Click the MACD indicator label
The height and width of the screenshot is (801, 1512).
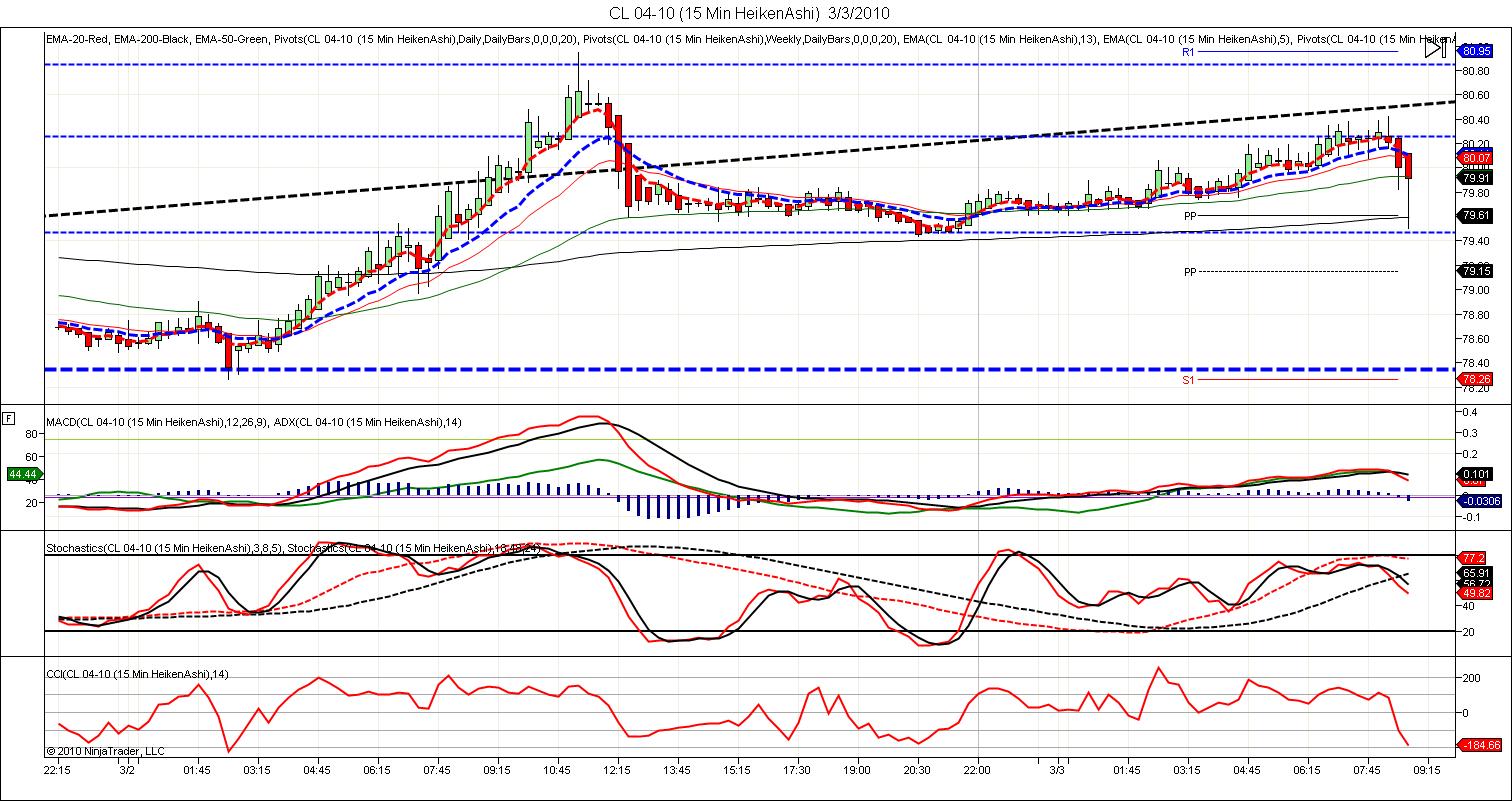click(x=157, y=422)
